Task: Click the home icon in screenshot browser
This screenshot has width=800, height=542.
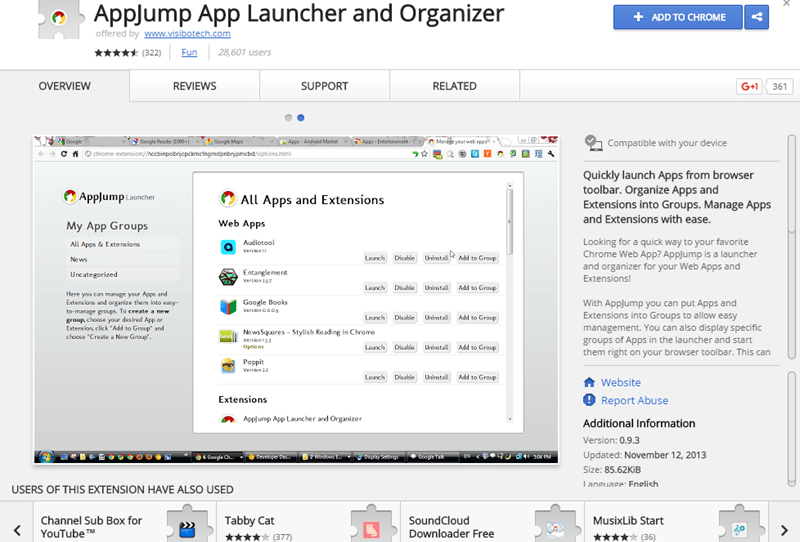Action: point(76,154)
